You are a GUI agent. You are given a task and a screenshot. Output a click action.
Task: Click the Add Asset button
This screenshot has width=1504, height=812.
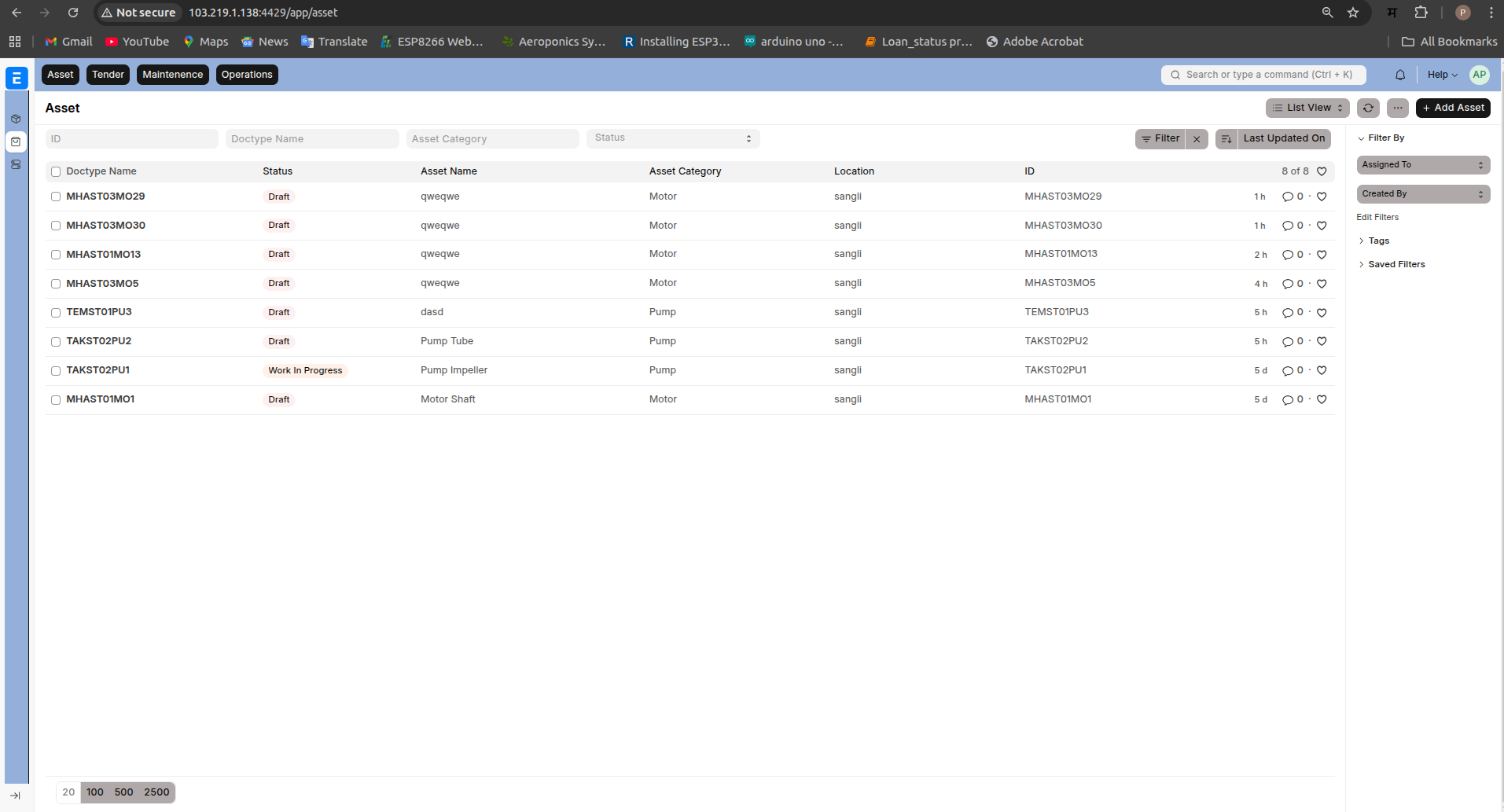pos(1452,108)
